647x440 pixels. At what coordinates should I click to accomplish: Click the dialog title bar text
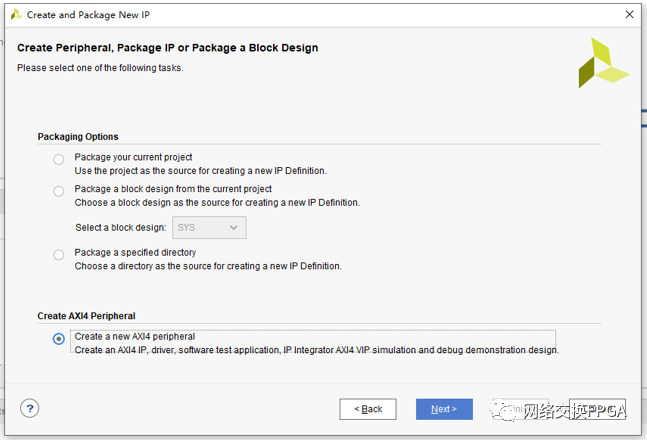[88, 15]
